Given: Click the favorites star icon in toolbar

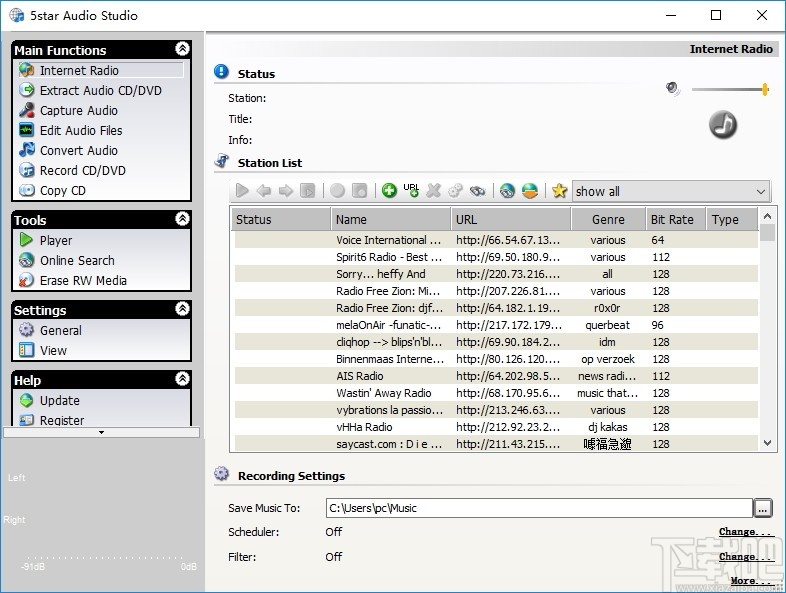Looking at the screenshot, I should point(559,190).
